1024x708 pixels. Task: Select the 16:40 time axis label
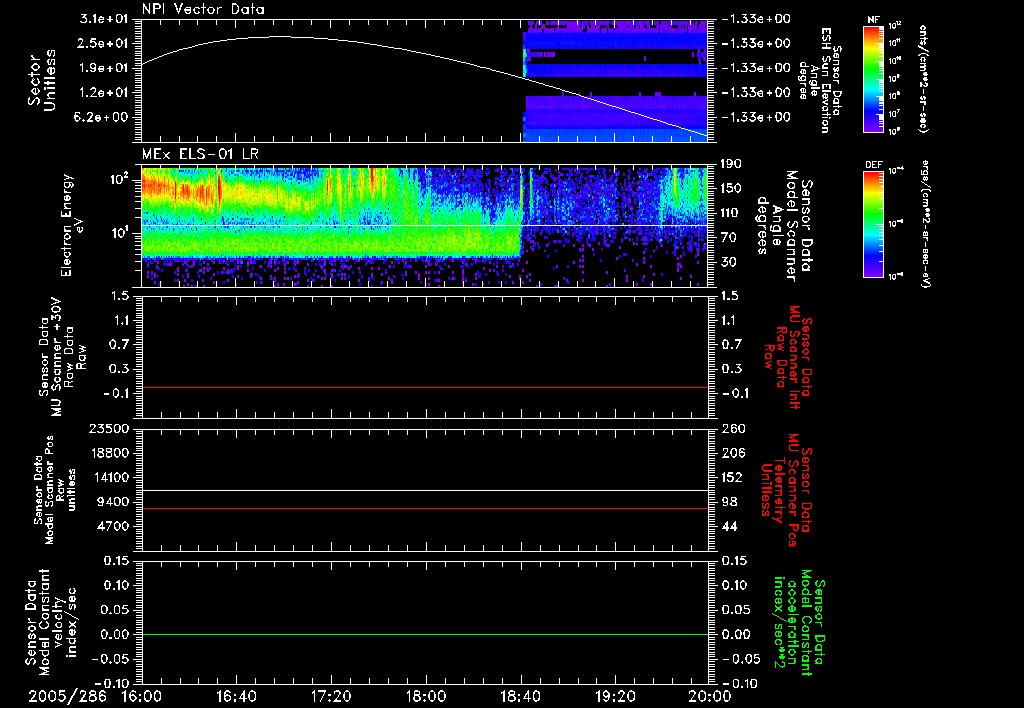(236, 696)
